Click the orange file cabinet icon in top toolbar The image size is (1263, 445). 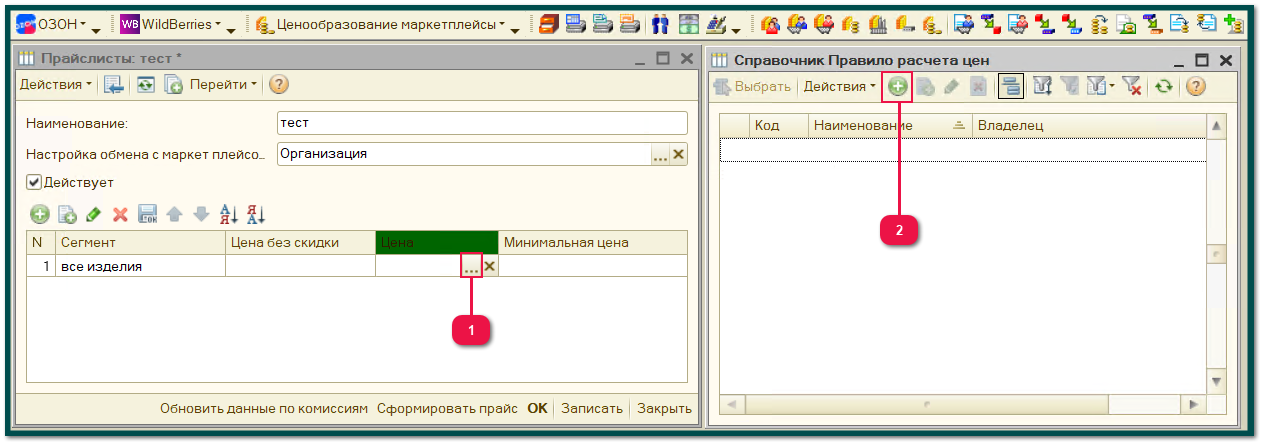coord(549,22)
